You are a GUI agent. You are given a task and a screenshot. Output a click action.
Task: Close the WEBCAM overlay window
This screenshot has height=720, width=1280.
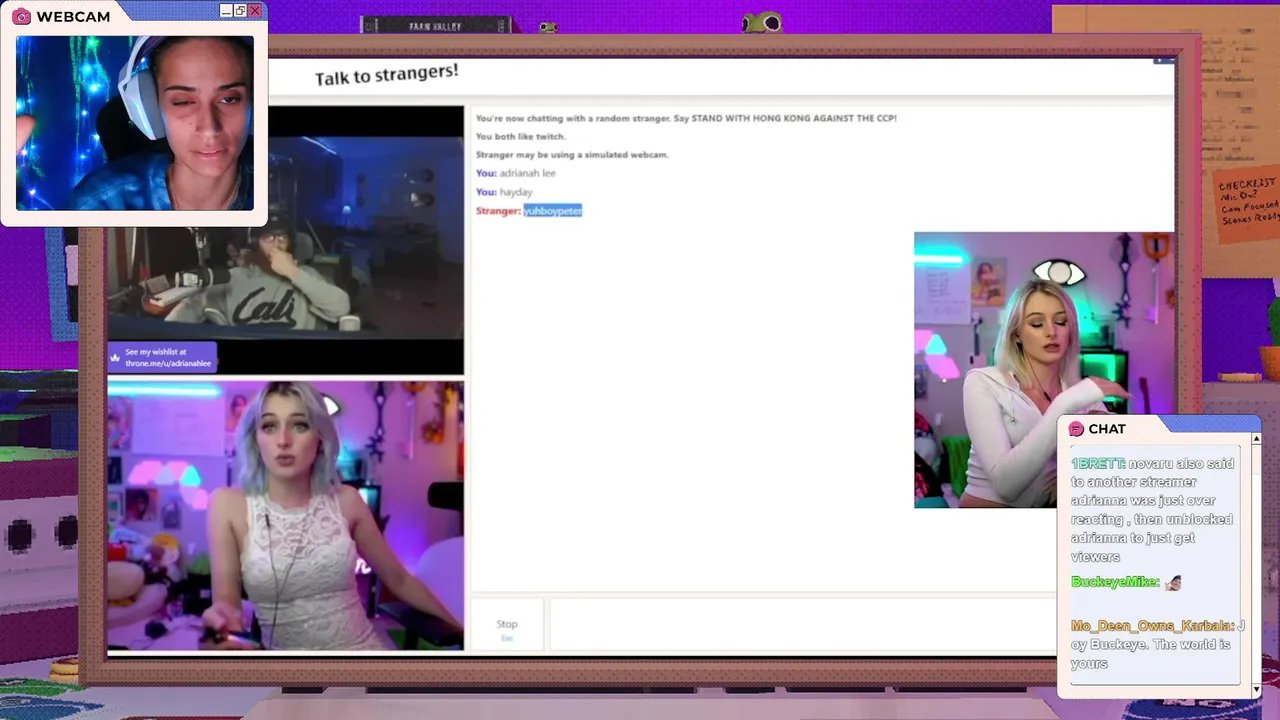click(255, 10)
